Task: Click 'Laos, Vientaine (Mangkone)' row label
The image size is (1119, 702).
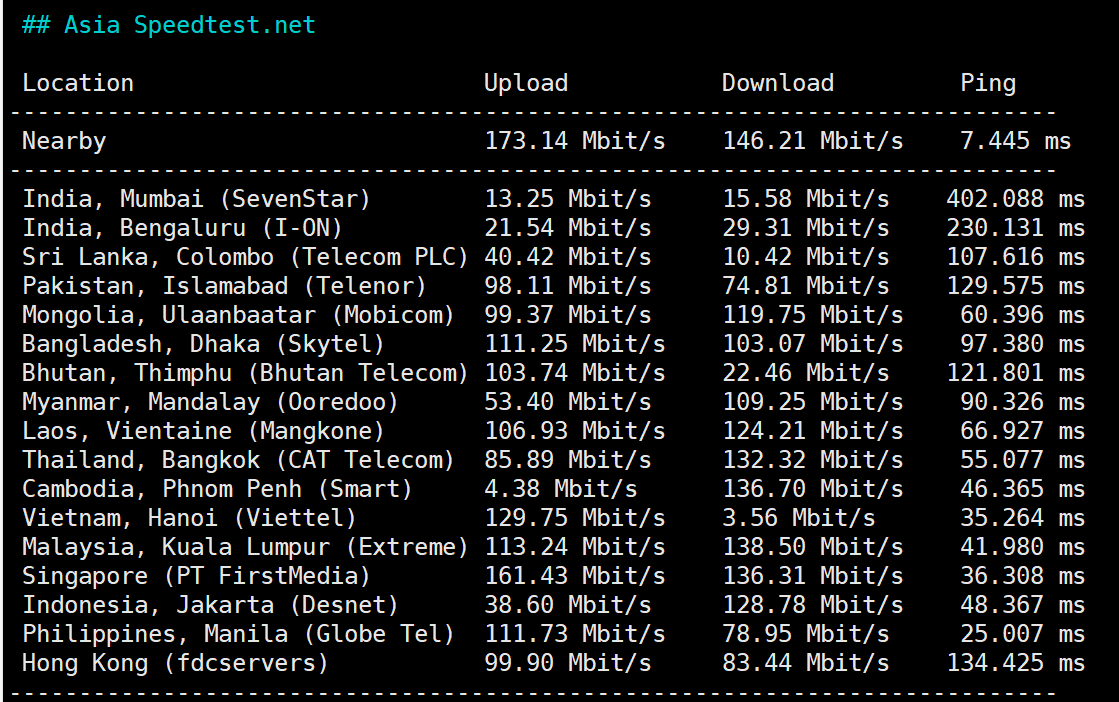Action: tap(203, 432)
